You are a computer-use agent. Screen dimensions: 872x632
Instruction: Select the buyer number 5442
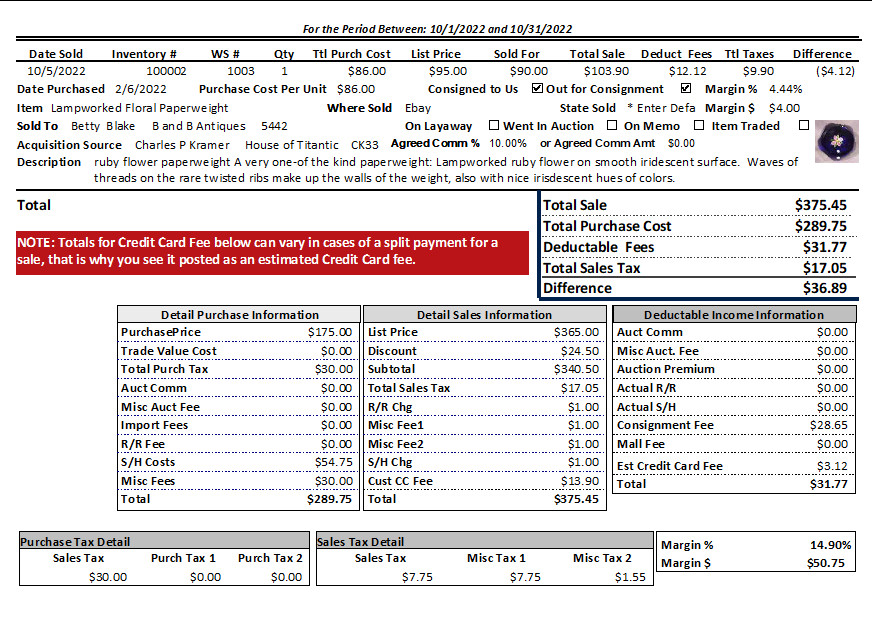274,126
